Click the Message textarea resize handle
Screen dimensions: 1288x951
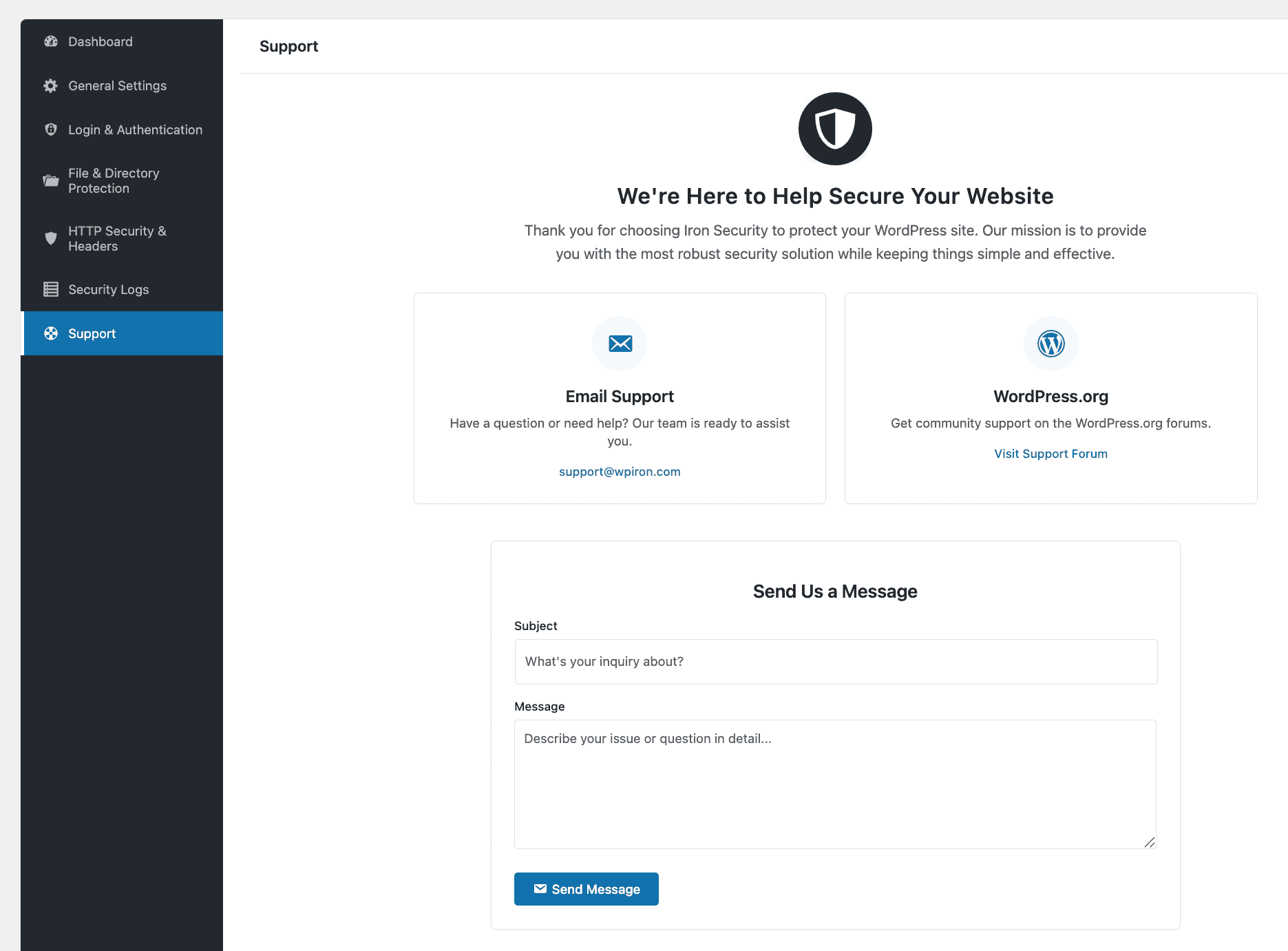[1149, 842]
